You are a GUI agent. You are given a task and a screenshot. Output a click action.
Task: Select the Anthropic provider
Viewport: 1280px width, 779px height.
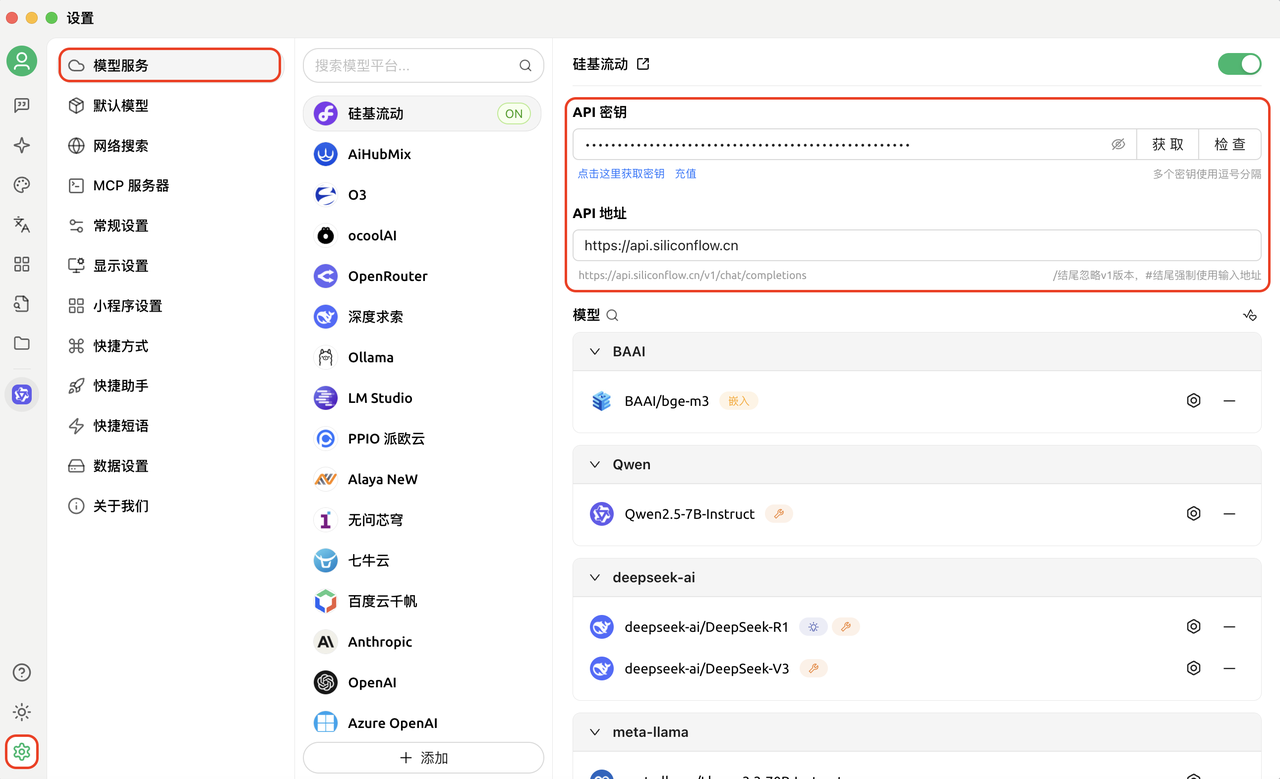(422, 642)
